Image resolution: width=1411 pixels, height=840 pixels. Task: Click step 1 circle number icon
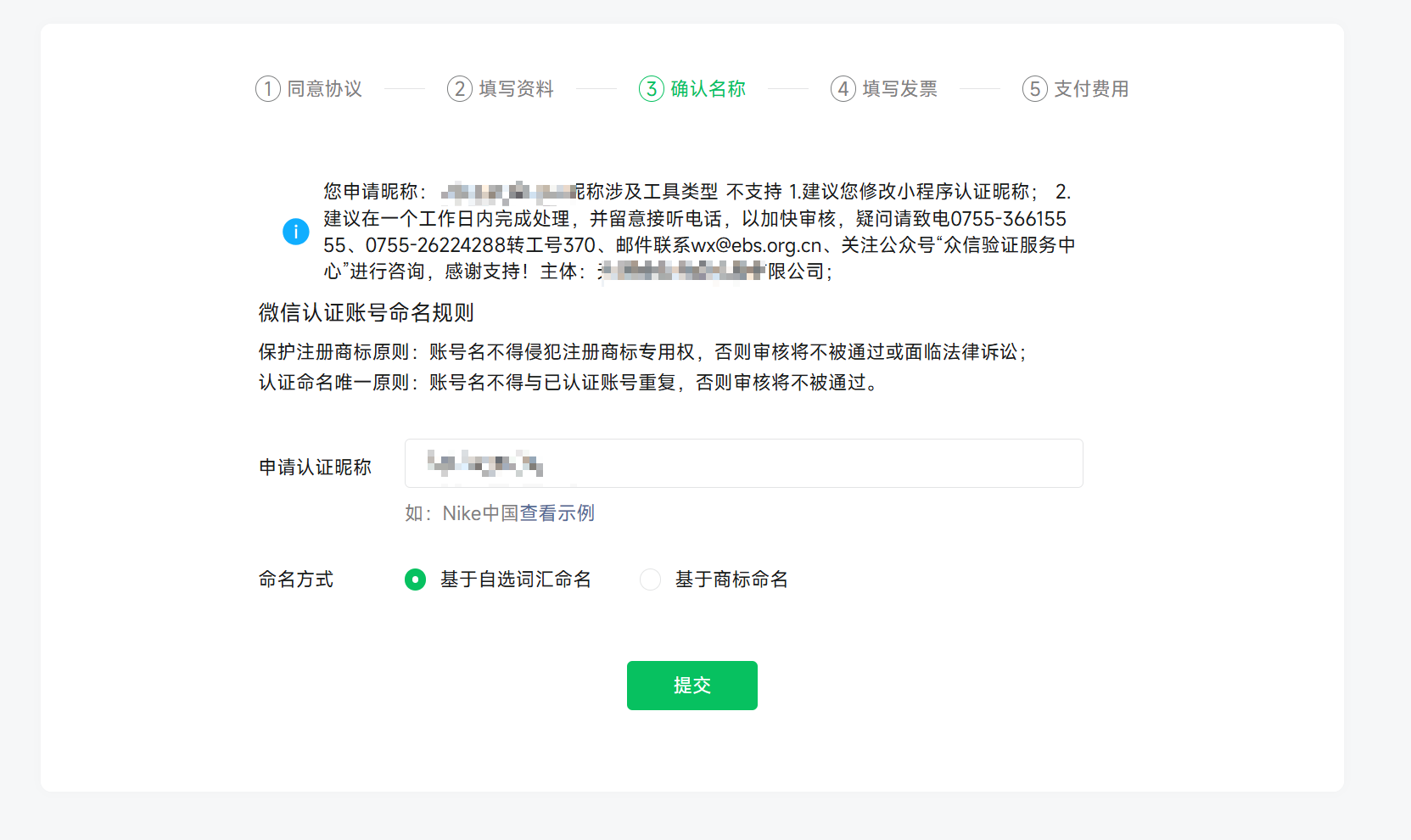pyautogui.click(x=268, y=88)
